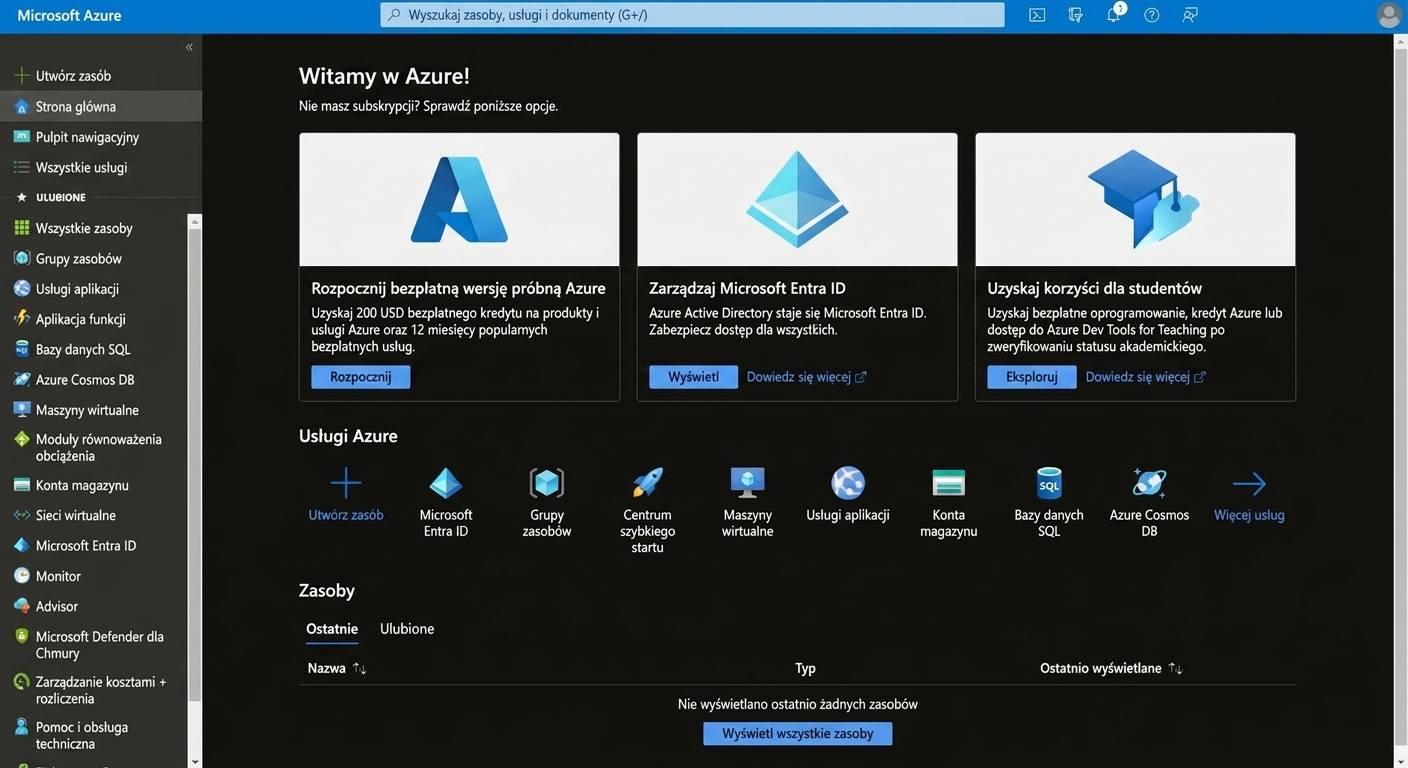Click the Entra ID pyramid card image
Viewport: 1408px width, 768px height.
pyautogui.click(x=797, y=199)
